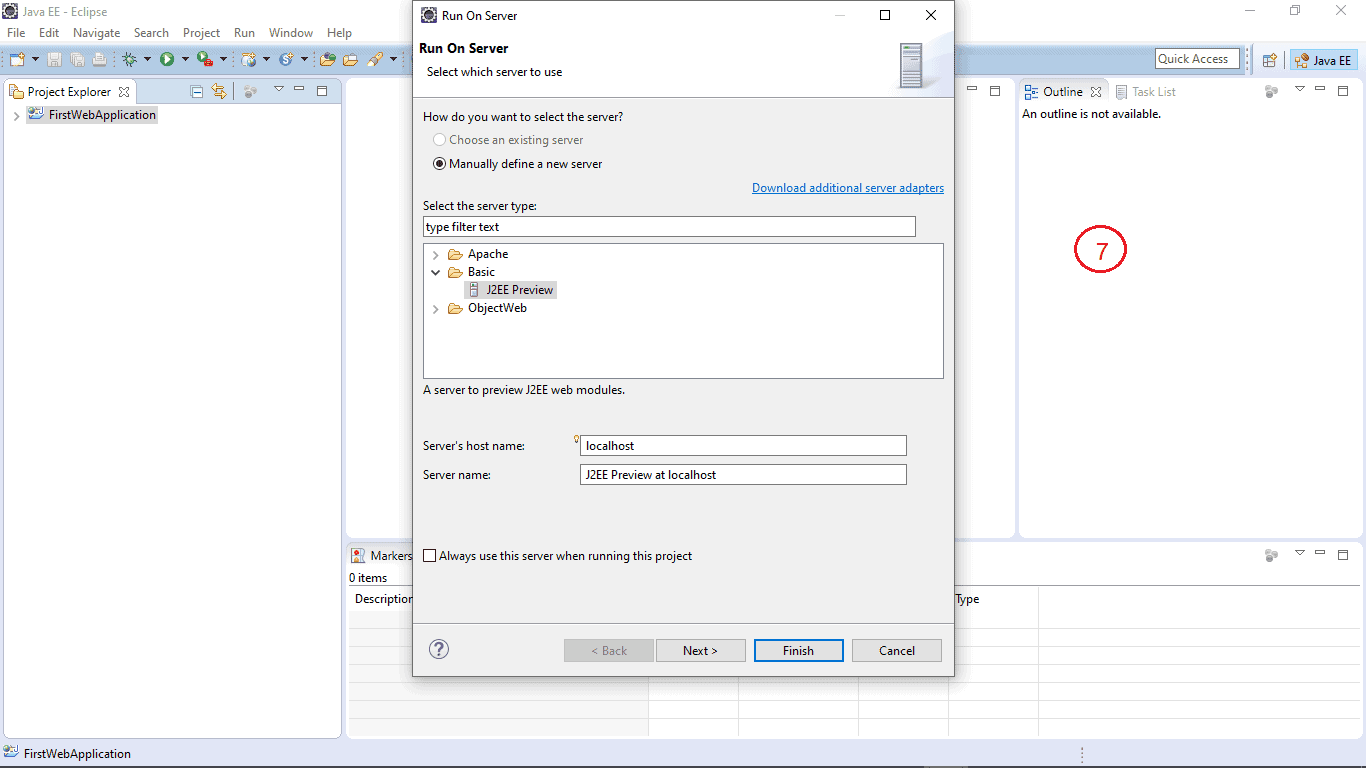Click the Finish button
Screen dimensions: 1366x768
pos(798,651)
